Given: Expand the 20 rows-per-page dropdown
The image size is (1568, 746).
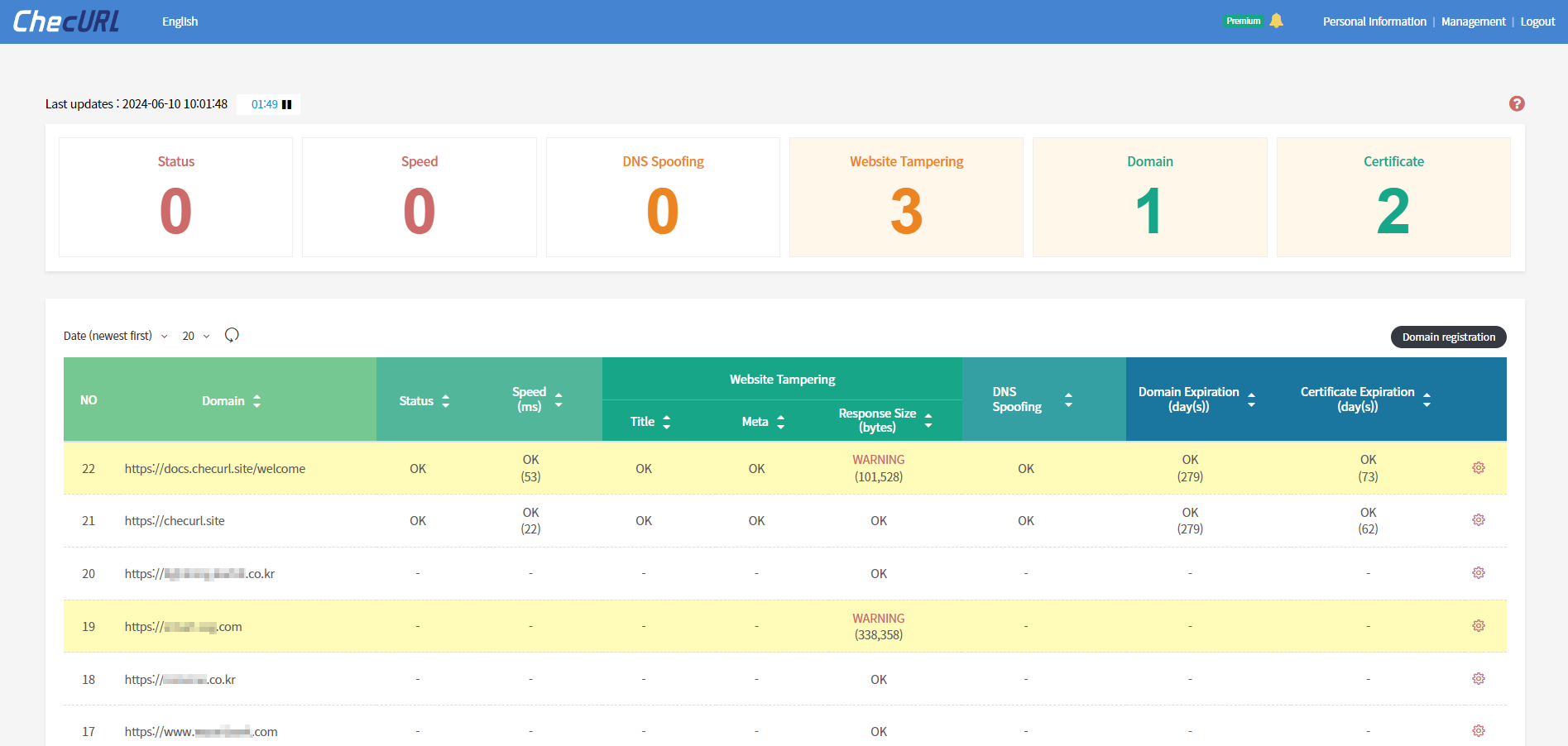Looking at the screenshot, I should pos(196,336).
